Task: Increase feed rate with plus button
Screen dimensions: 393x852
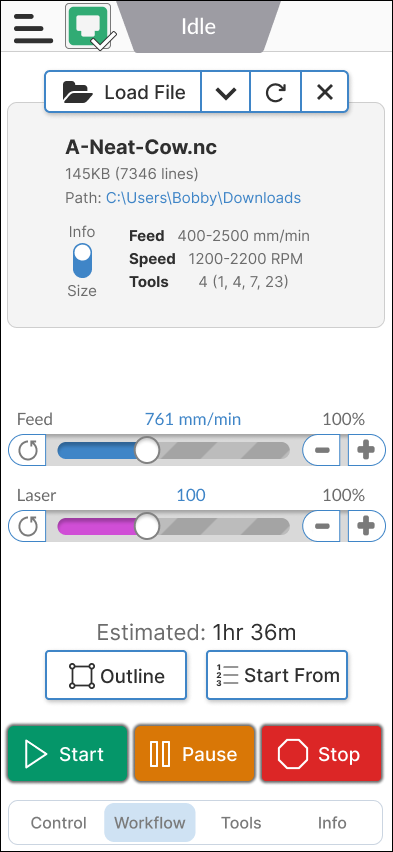Action: pyautogui.click(x=366, y=450)
